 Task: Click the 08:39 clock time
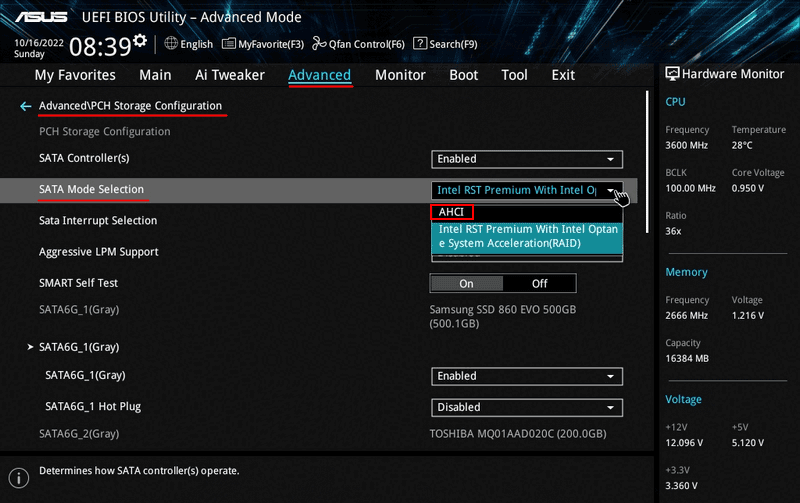coord(100,47)
